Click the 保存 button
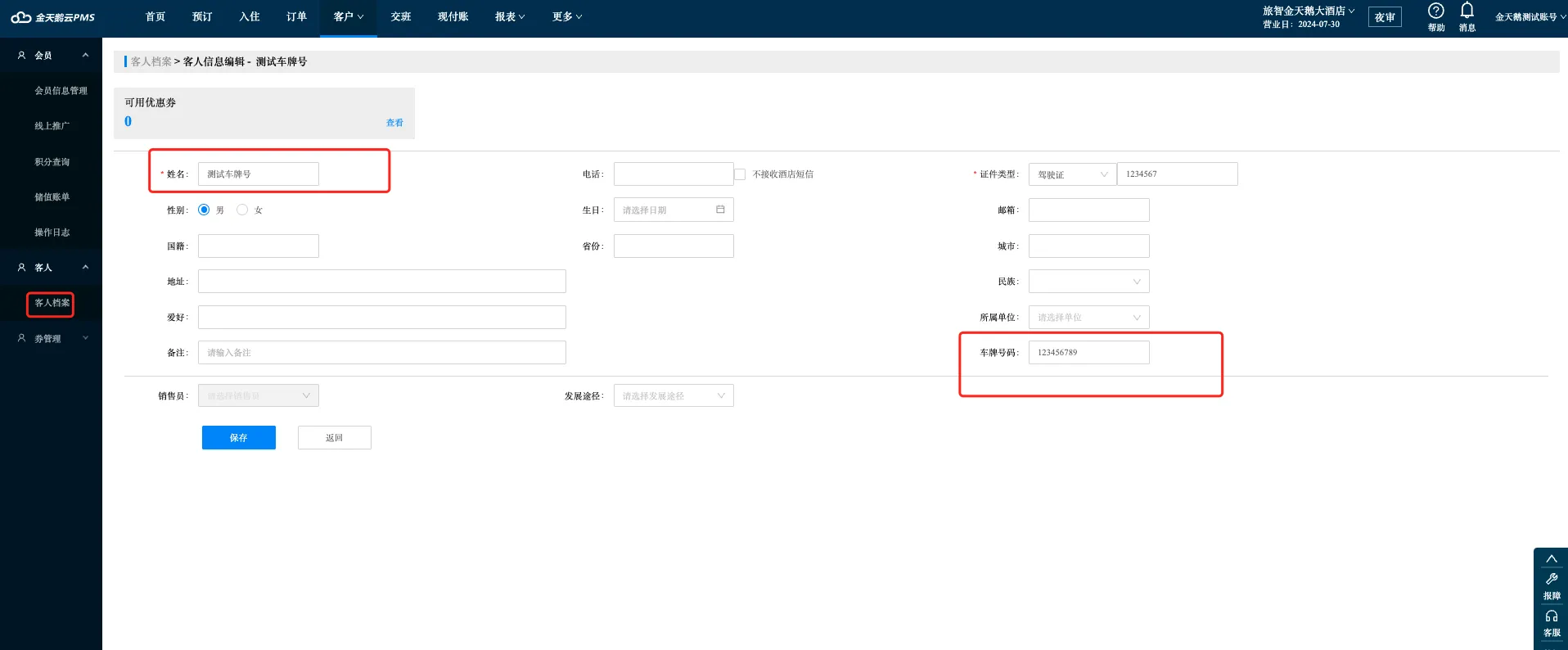 coord(238,438)
